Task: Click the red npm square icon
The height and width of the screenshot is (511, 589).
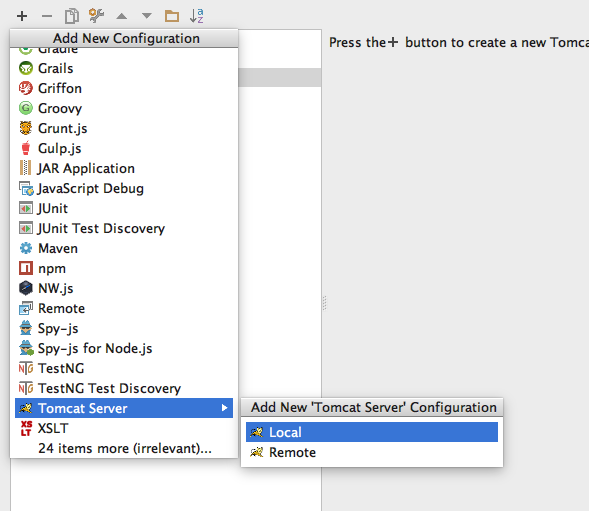Action: [x=26, y=268]
